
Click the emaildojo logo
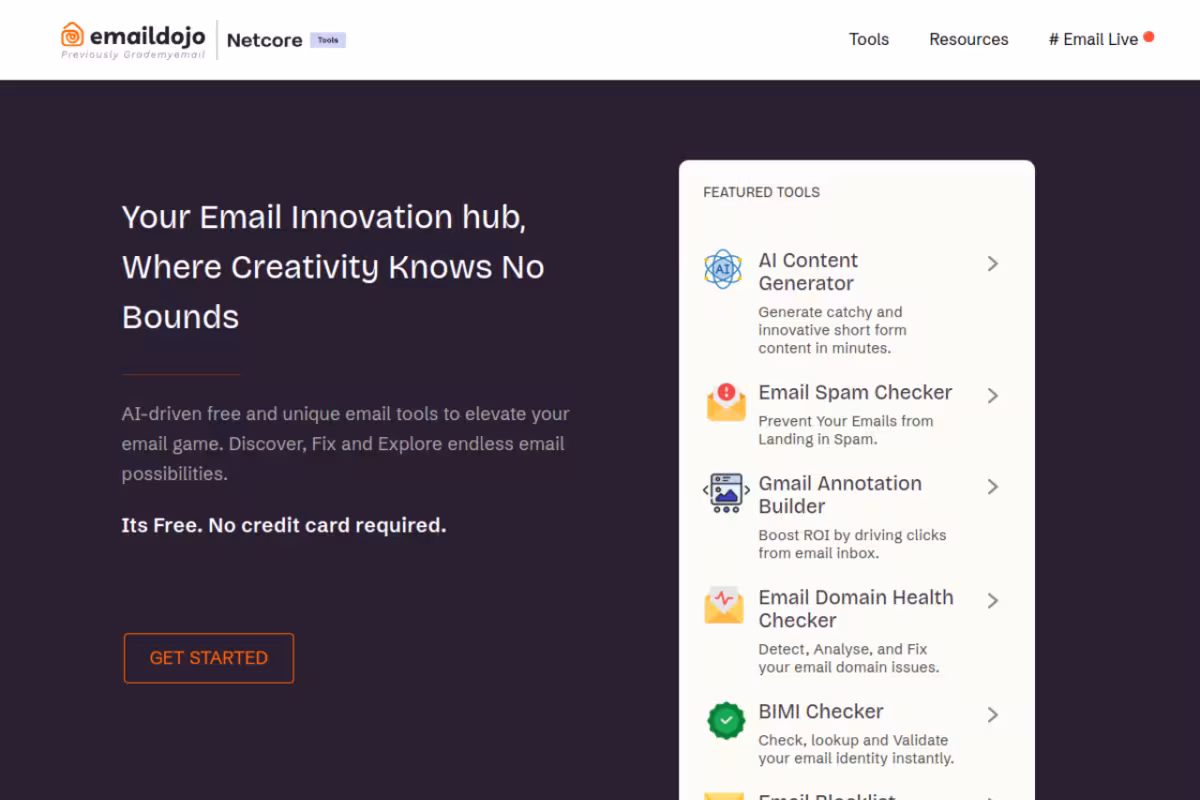[x=133, y=40]
